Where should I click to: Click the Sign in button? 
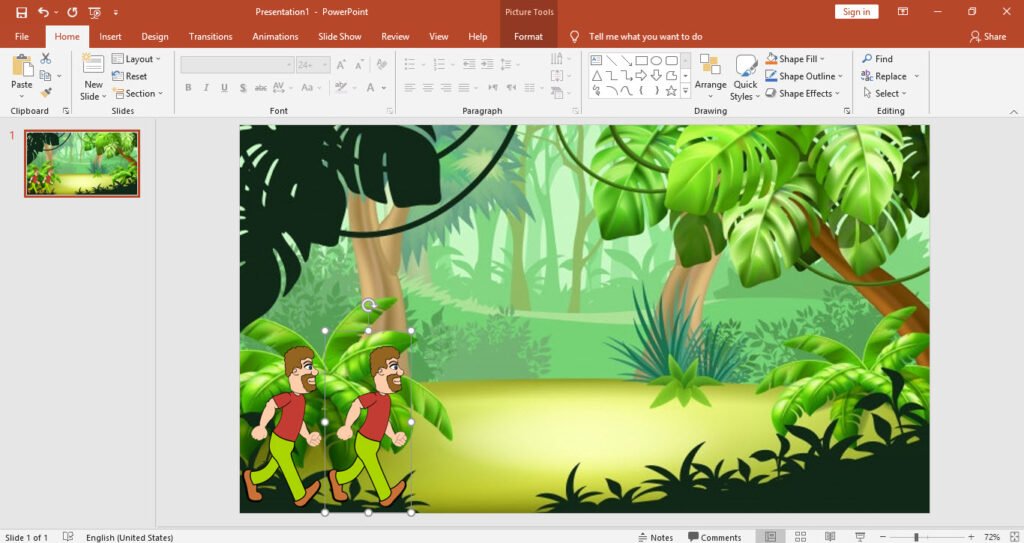[x=856, y=12]
